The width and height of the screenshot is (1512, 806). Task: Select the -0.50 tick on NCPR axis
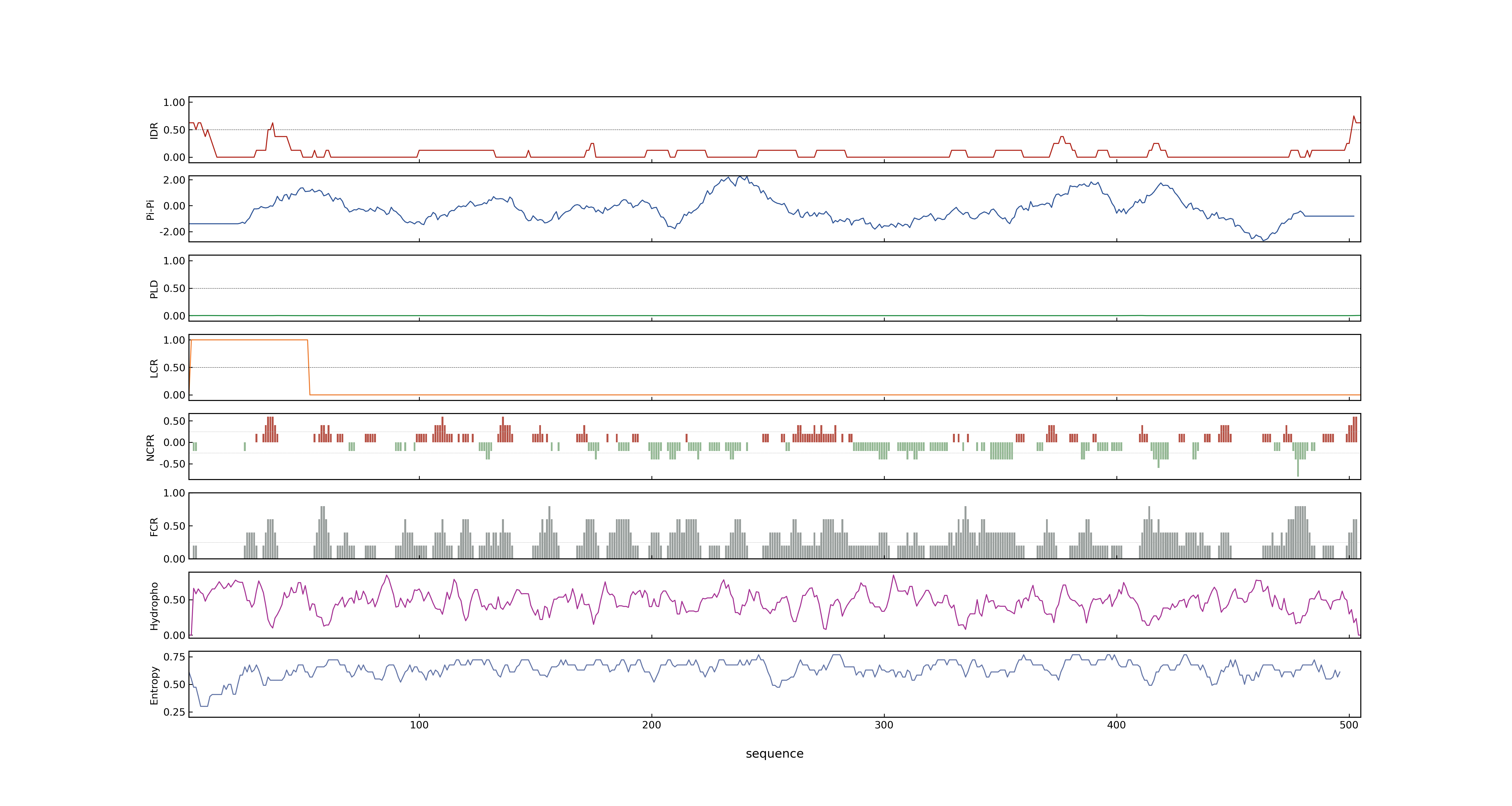pos(172,464)
